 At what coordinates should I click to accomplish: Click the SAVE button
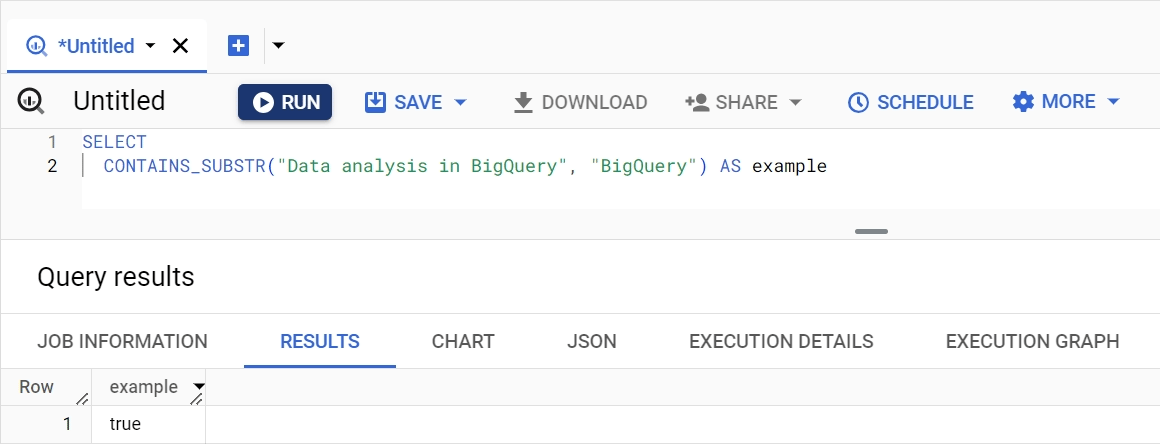coord(404,102)
